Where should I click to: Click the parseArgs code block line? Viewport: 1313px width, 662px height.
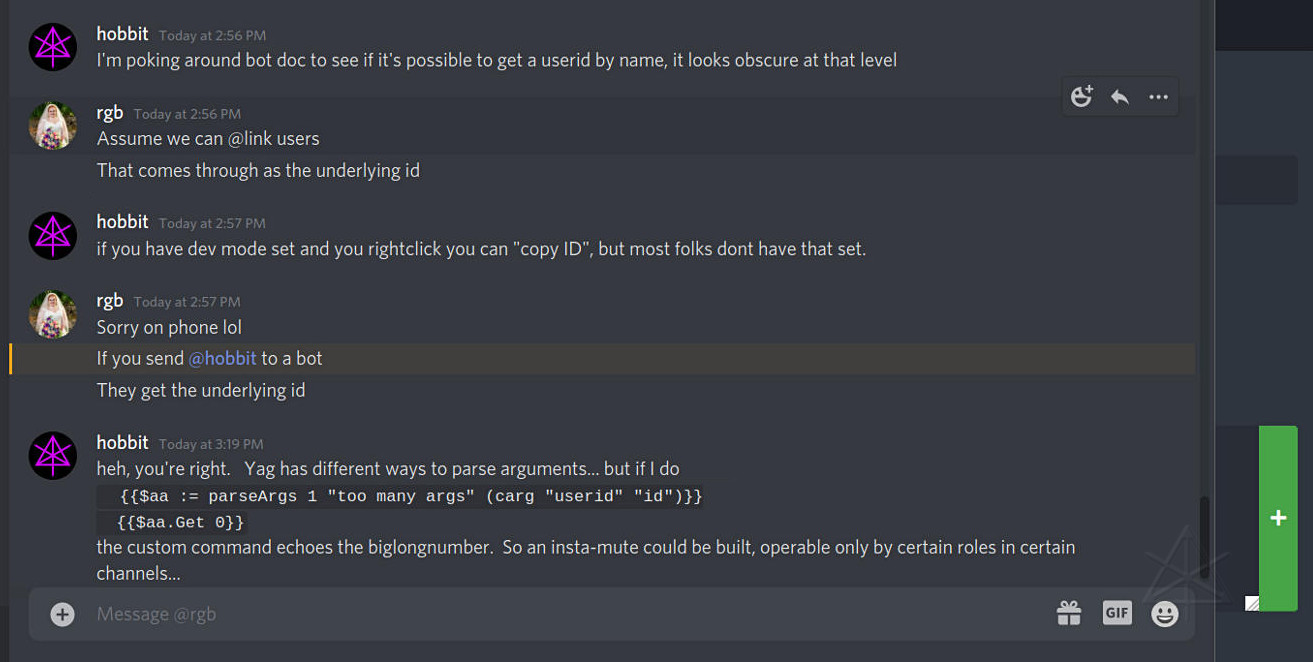pyautogui.click(x=410, y=496)
